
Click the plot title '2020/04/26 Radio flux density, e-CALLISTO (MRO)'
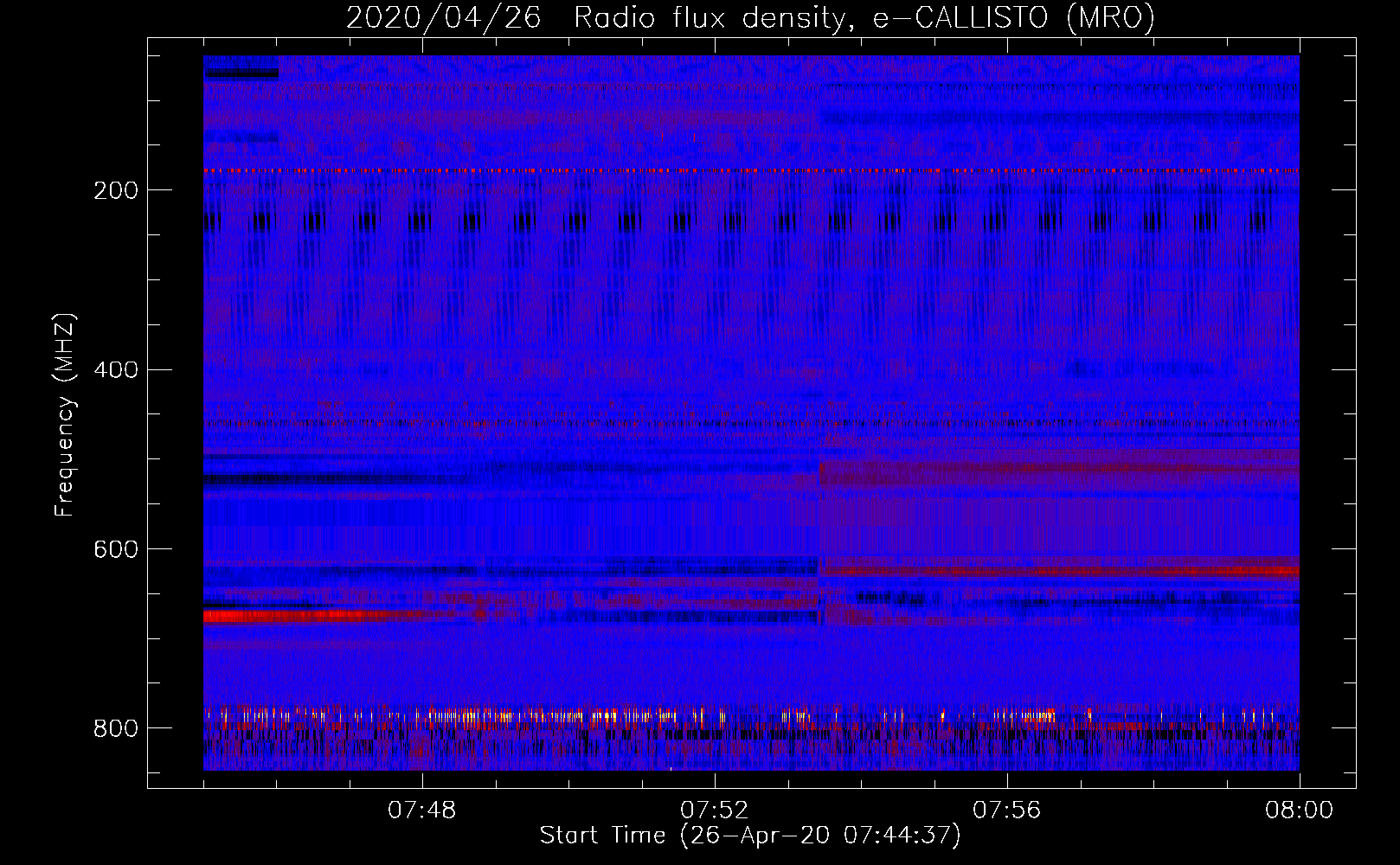click(x=750, y=18)
